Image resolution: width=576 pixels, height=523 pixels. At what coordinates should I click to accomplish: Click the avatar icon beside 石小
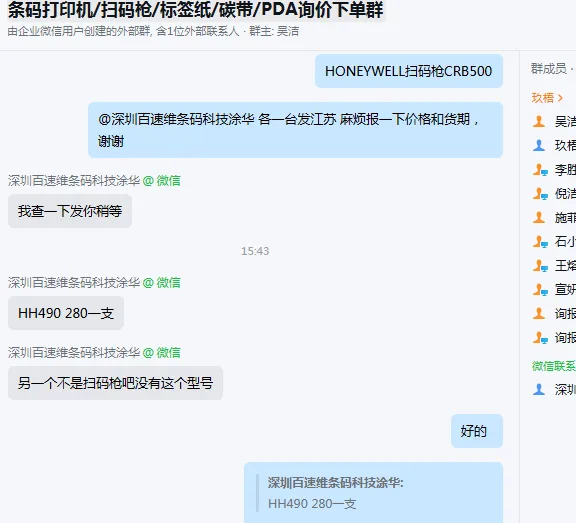click(540, 242)
